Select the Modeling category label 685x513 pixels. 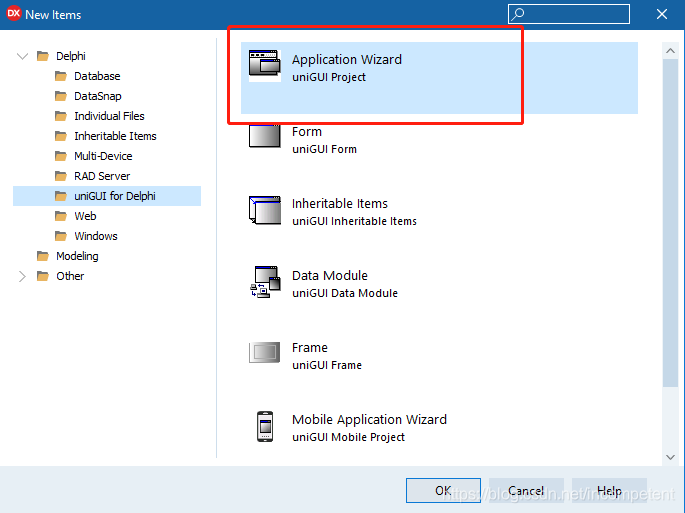click(77, 256)
